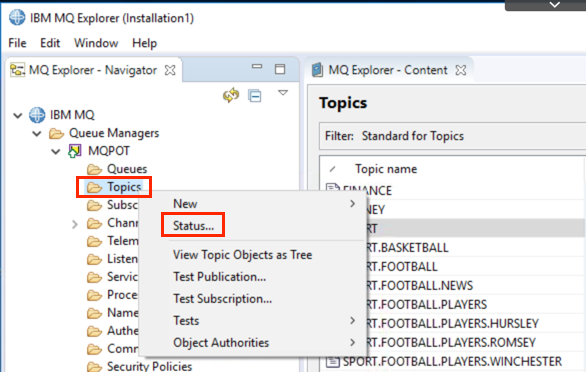The width and height of the screenshot is (586, 372).
Task: Open the Edit menu
Action: click(x=50, y=43)
